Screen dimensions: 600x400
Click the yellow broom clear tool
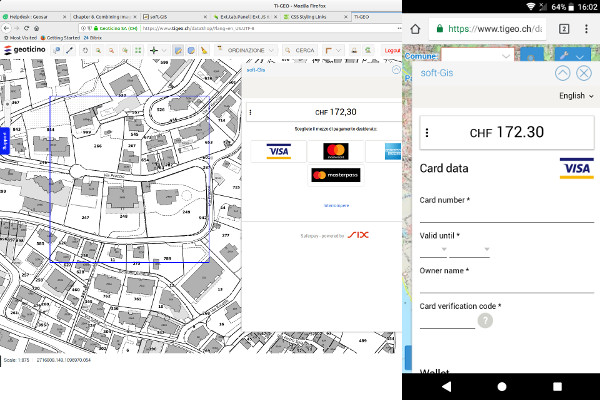(x=204, y=50)
